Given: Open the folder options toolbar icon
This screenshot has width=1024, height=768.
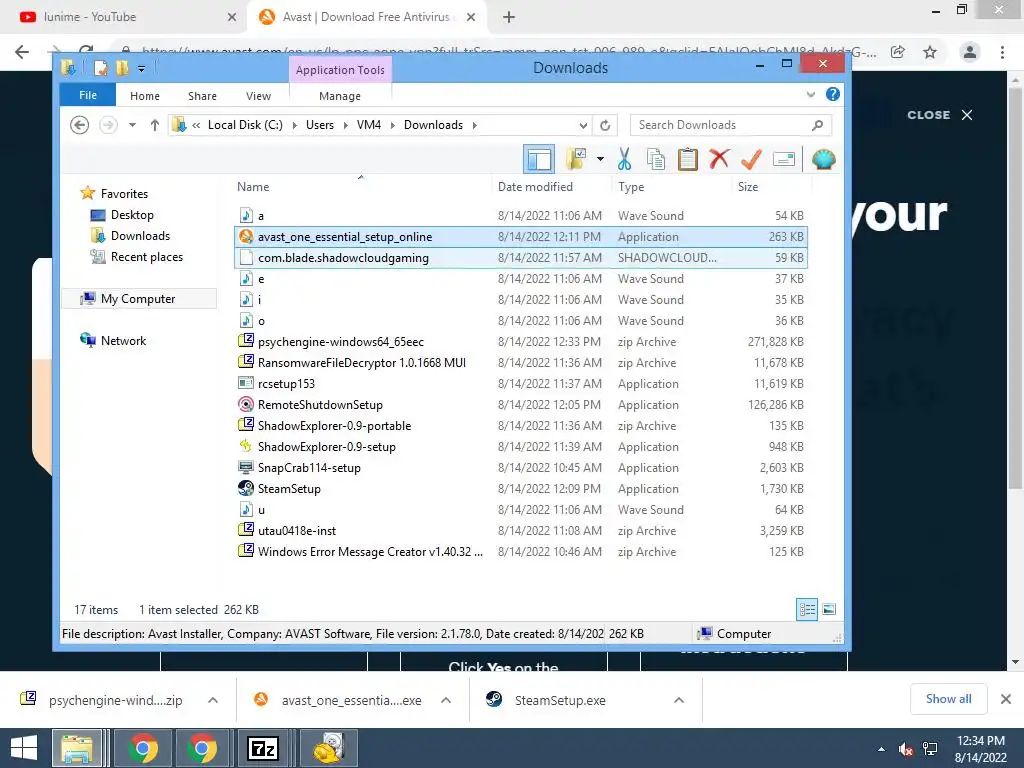Looking at the screenshot, I should (575, 159).
